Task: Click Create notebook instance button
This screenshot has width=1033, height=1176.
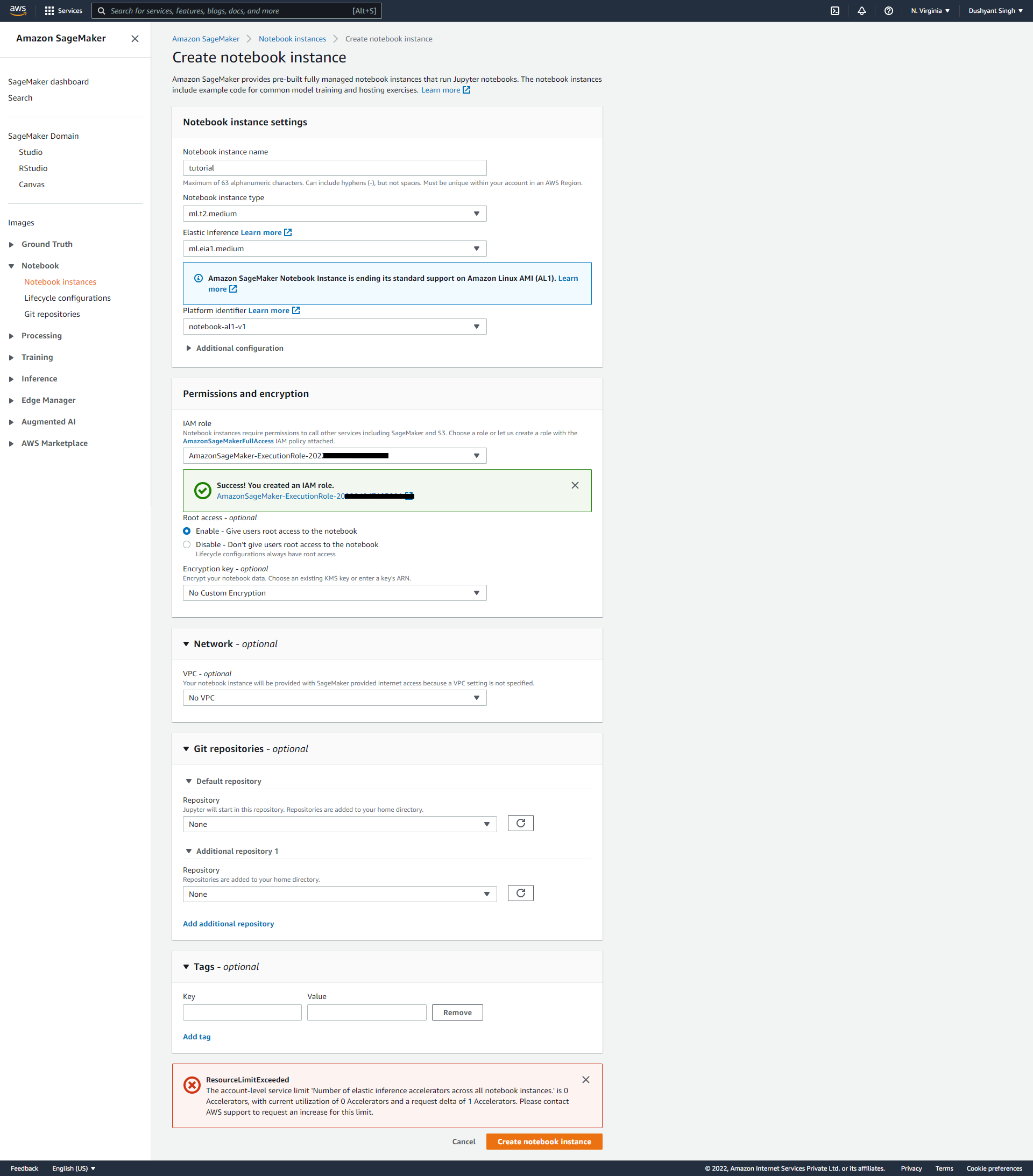Action: tap(544, 1142)
